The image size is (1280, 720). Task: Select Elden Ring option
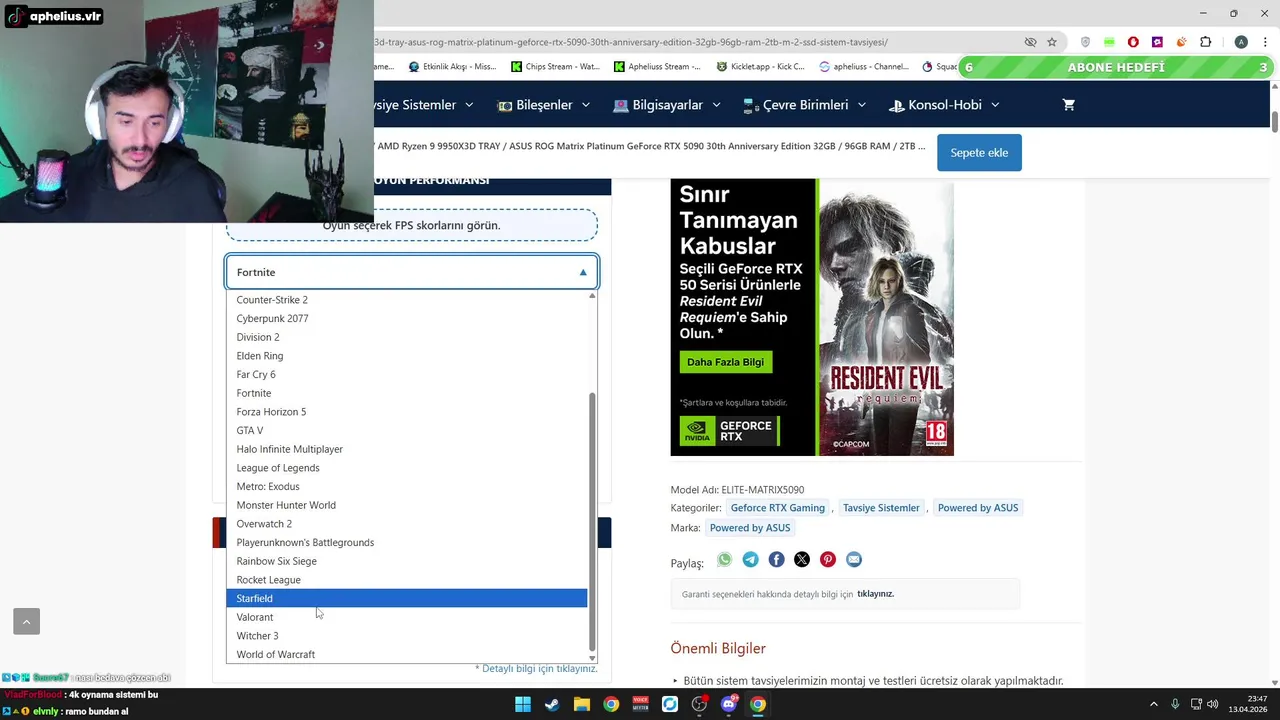tap(407, 356)
